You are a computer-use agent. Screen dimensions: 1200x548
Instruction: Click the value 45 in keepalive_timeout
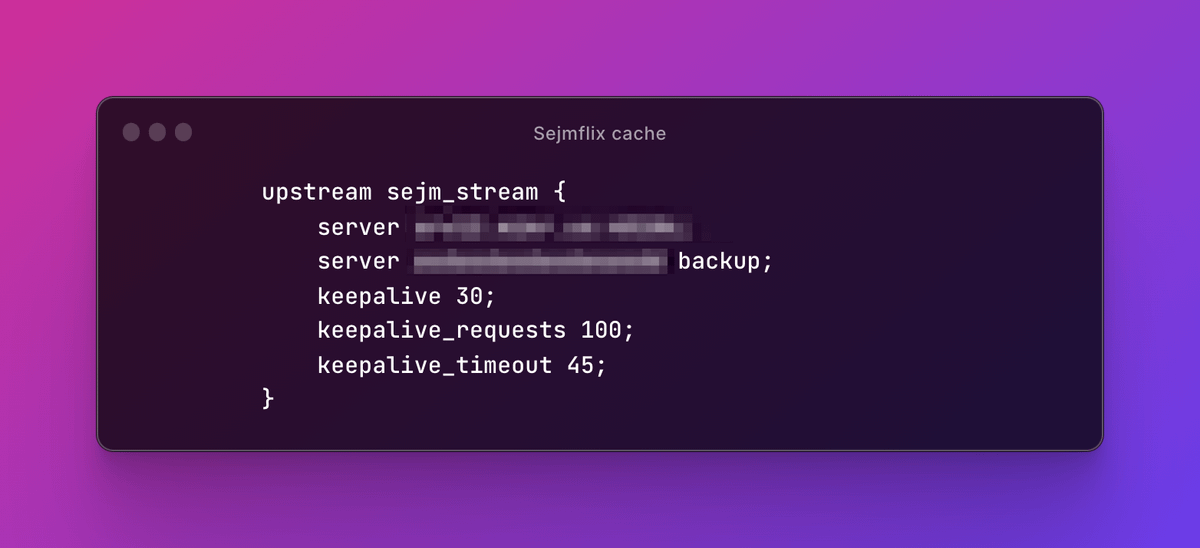(x=586, y=366)
